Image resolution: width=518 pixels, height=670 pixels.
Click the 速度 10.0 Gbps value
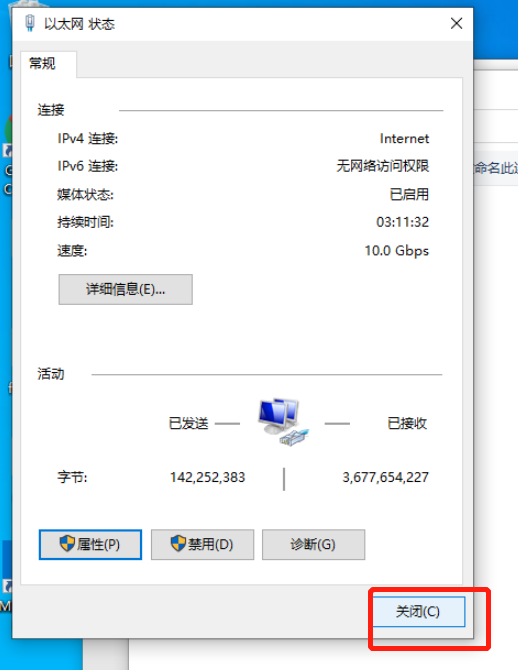[397, 250]
